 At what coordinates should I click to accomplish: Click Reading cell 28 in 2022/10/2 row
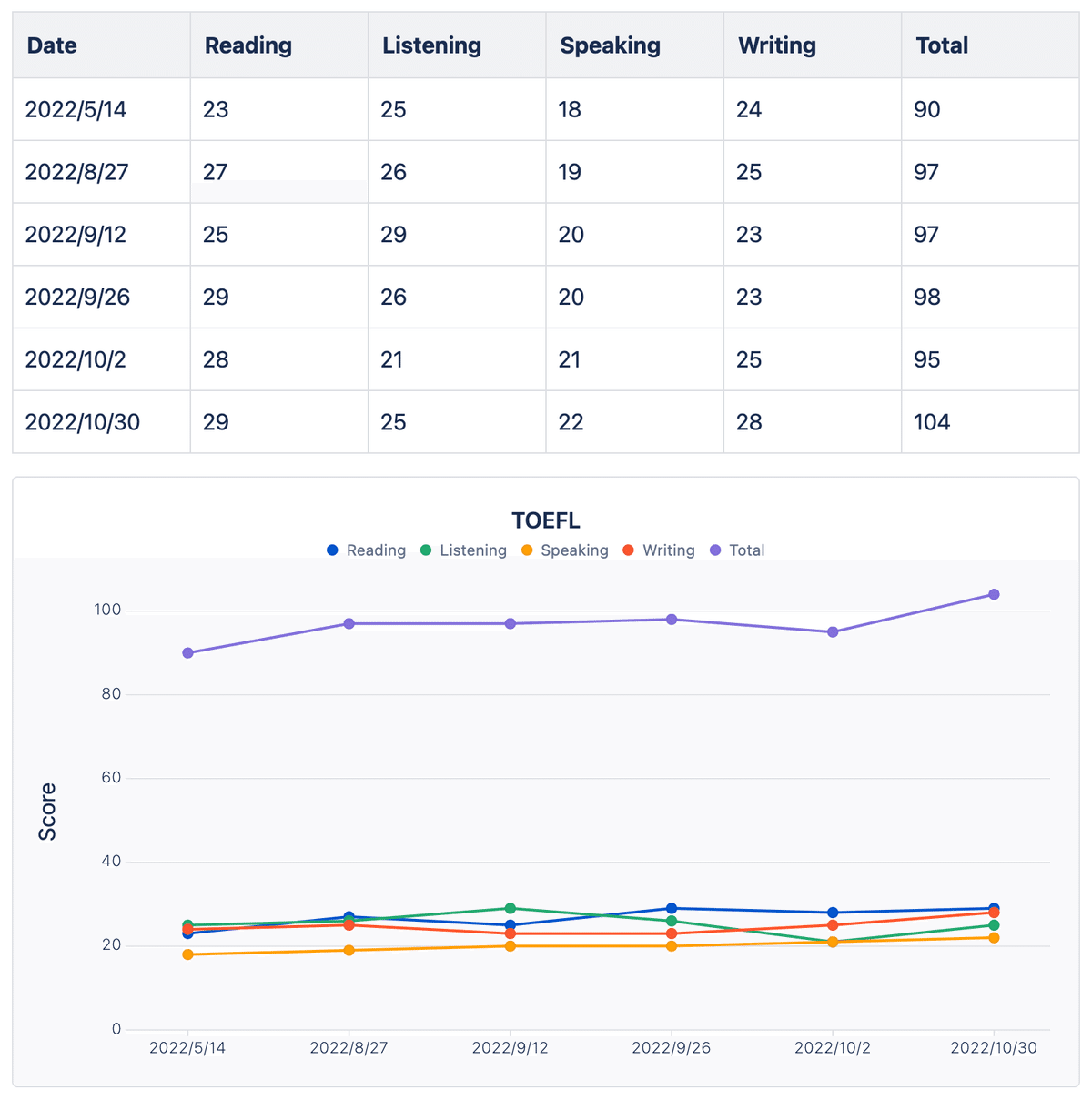click(x=279, y=359)
